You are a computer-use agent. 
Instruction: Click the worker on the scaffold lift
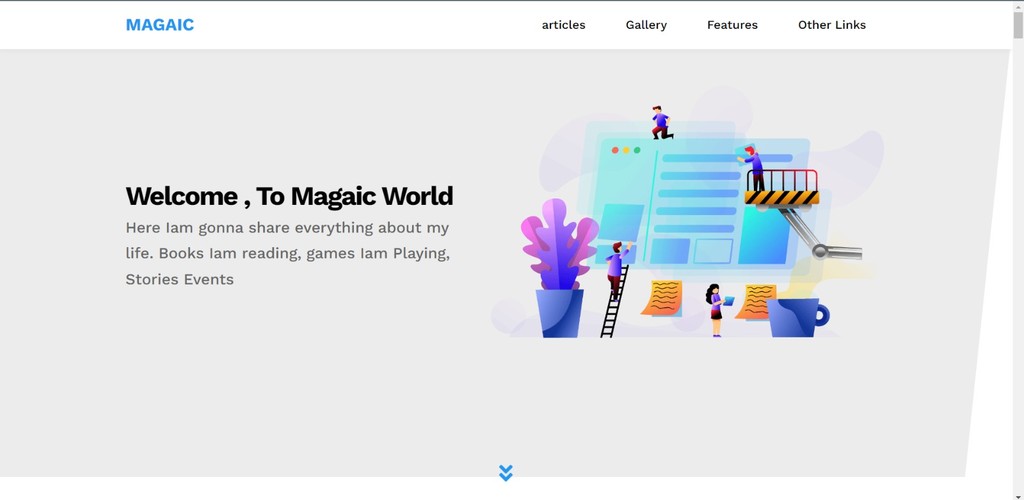(x=754, y=167)
